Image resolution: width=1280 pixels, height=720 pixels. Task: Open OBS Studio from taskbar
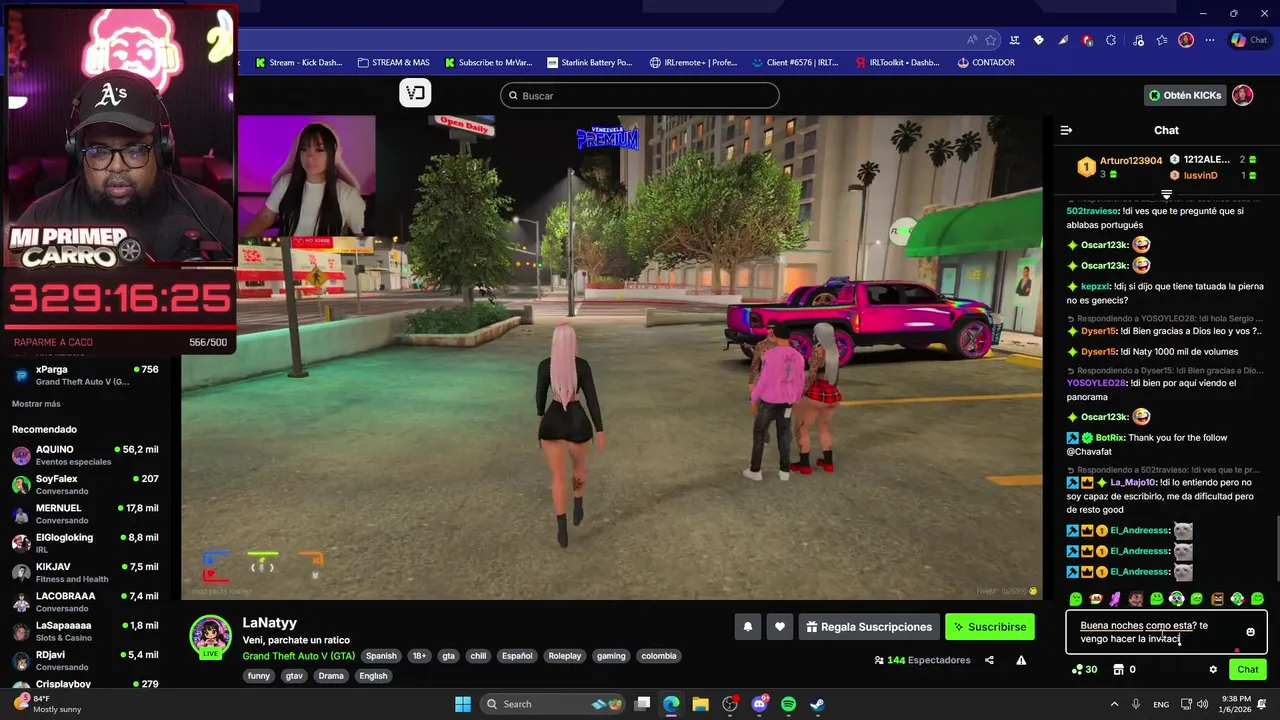tap(730, 704)
